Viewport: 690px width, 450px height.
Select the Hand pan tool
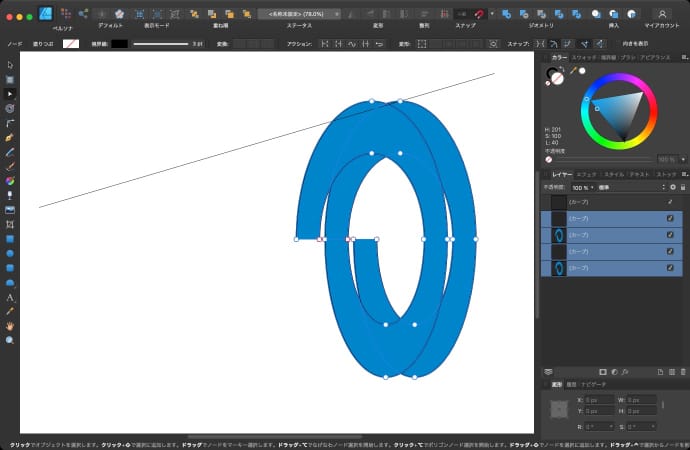10,326
